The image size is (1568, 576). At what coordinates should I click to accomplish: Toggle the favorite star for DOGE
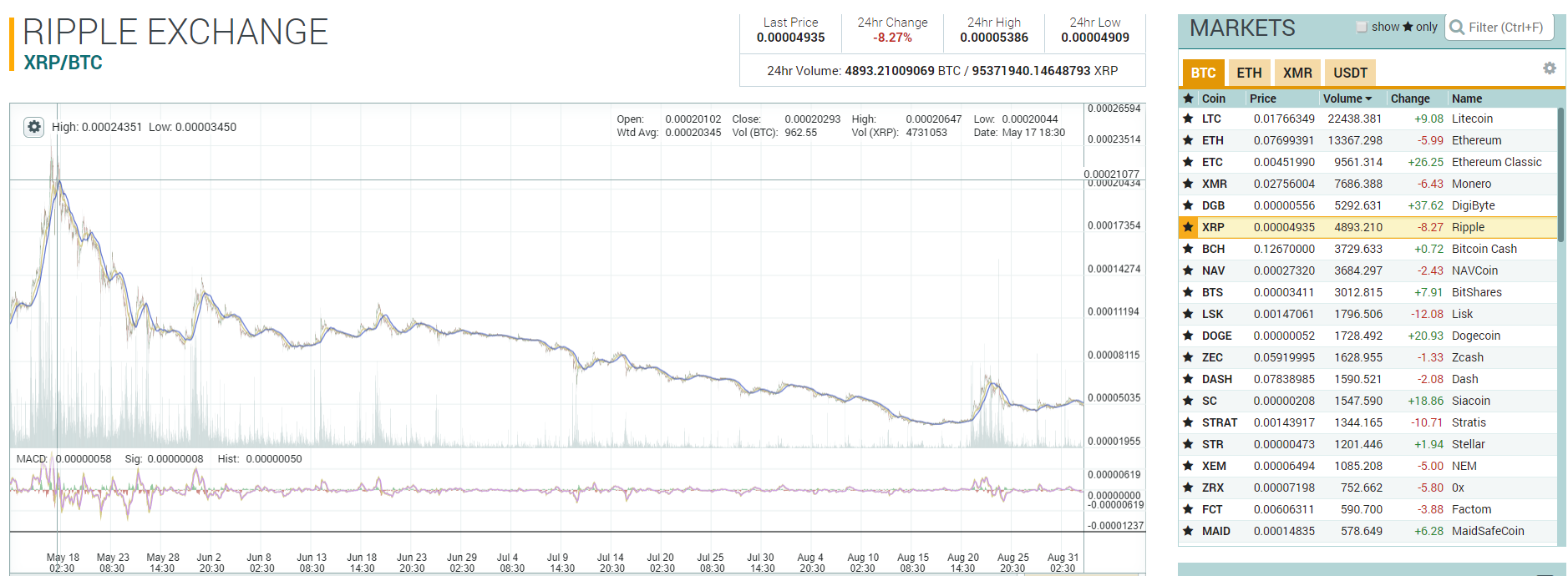(x=1188, y=336)
